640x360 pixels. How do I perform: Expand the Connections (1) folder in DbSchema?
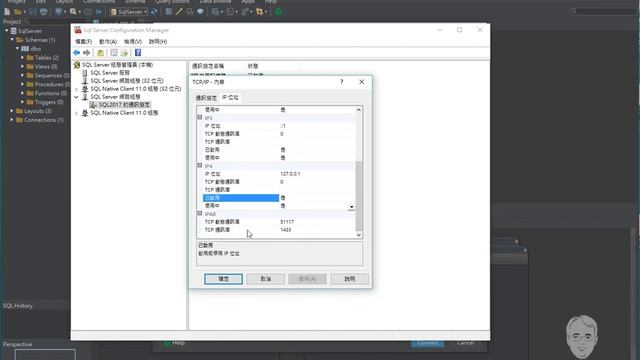click(12, 120)
